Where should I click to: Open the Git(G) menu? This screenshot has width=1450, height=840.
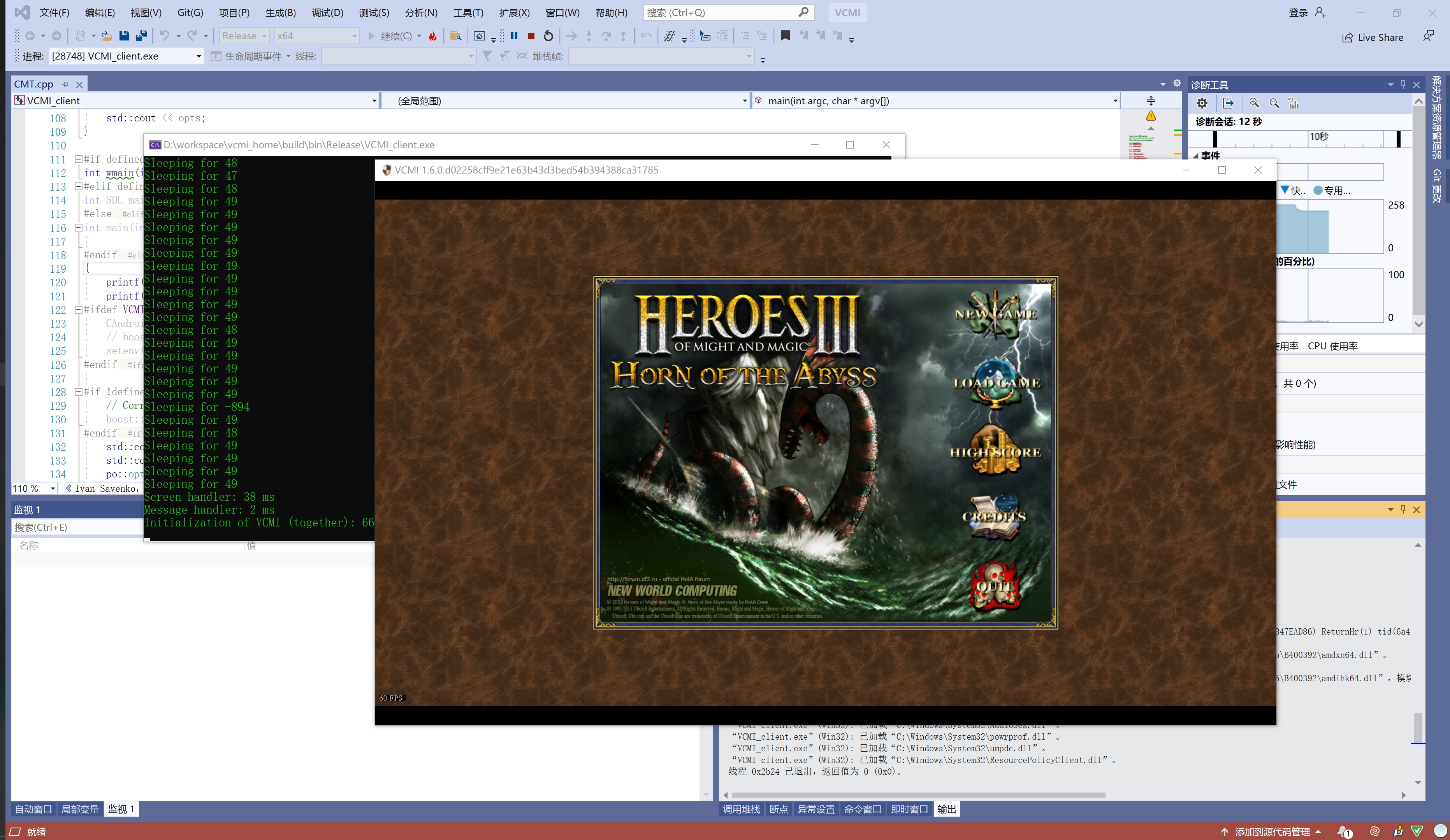(190, 13)
